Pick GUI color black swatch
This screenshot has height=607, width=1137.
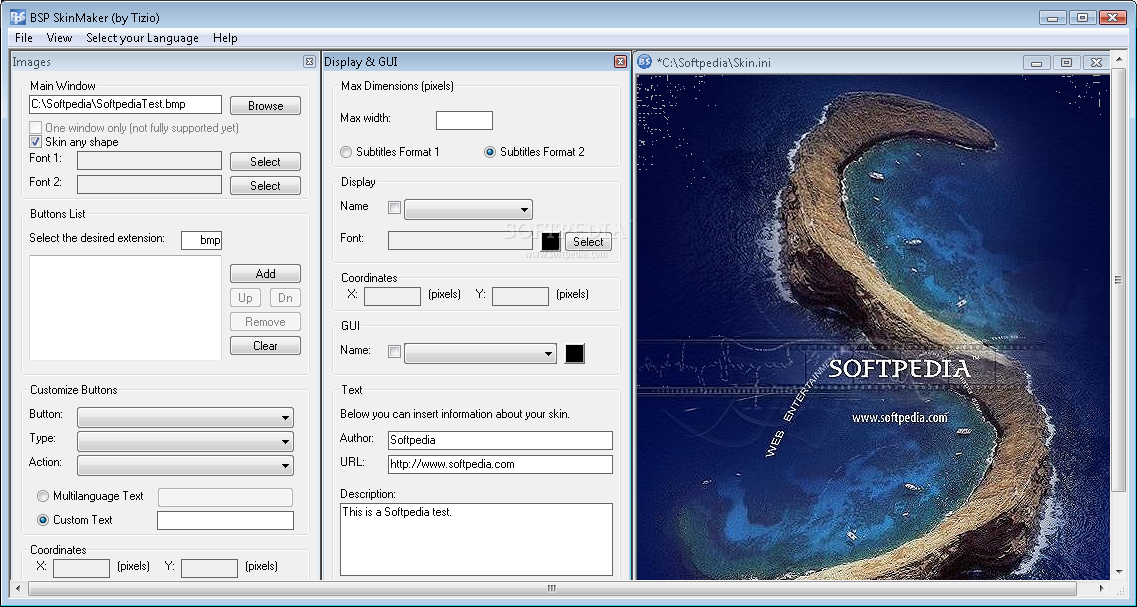tap(574, 353)
